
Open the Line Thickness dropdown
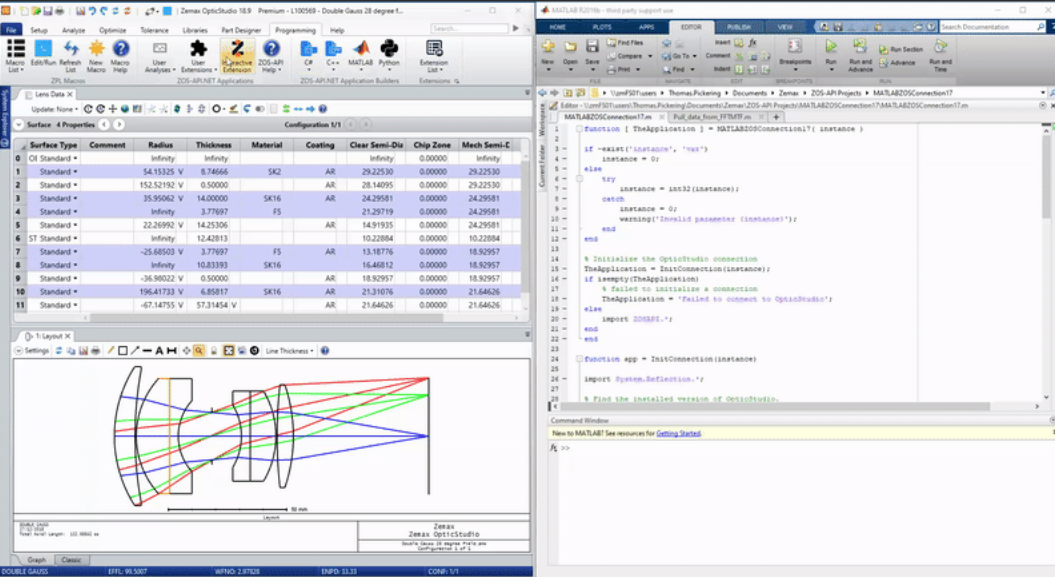click(289, 350)
